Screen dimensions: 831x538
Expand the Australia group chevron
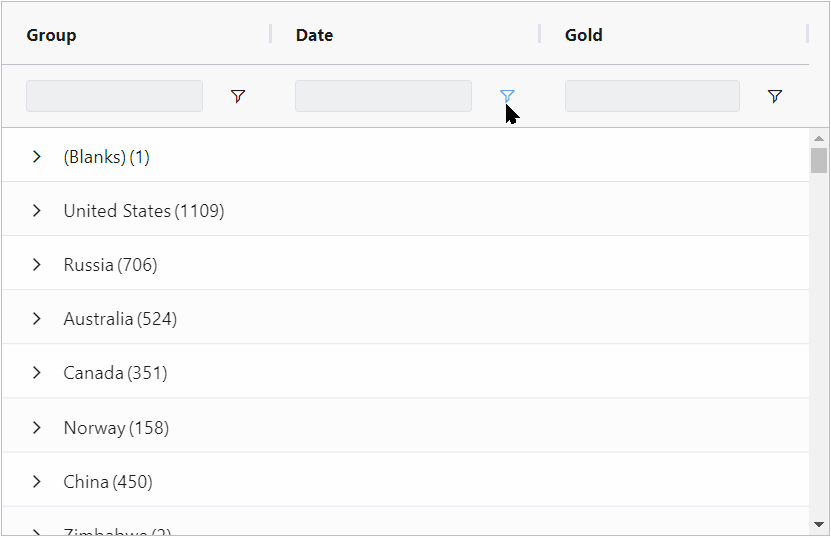[x=37, y=319]
